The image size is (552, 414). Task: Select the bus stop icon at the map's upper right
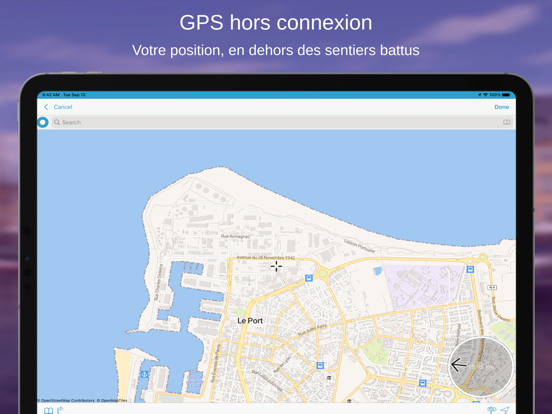tap(470, 270)
